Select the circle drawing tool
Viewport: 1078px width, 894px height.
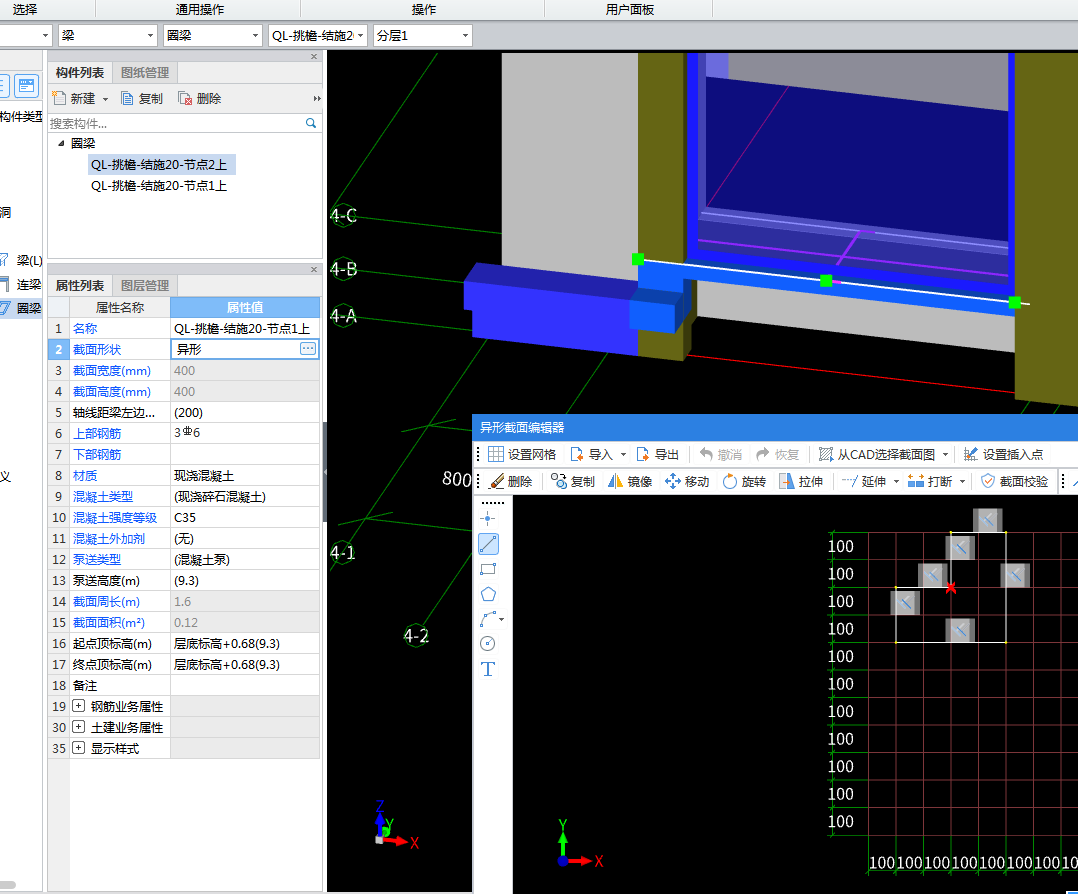(x=487, y=644)
